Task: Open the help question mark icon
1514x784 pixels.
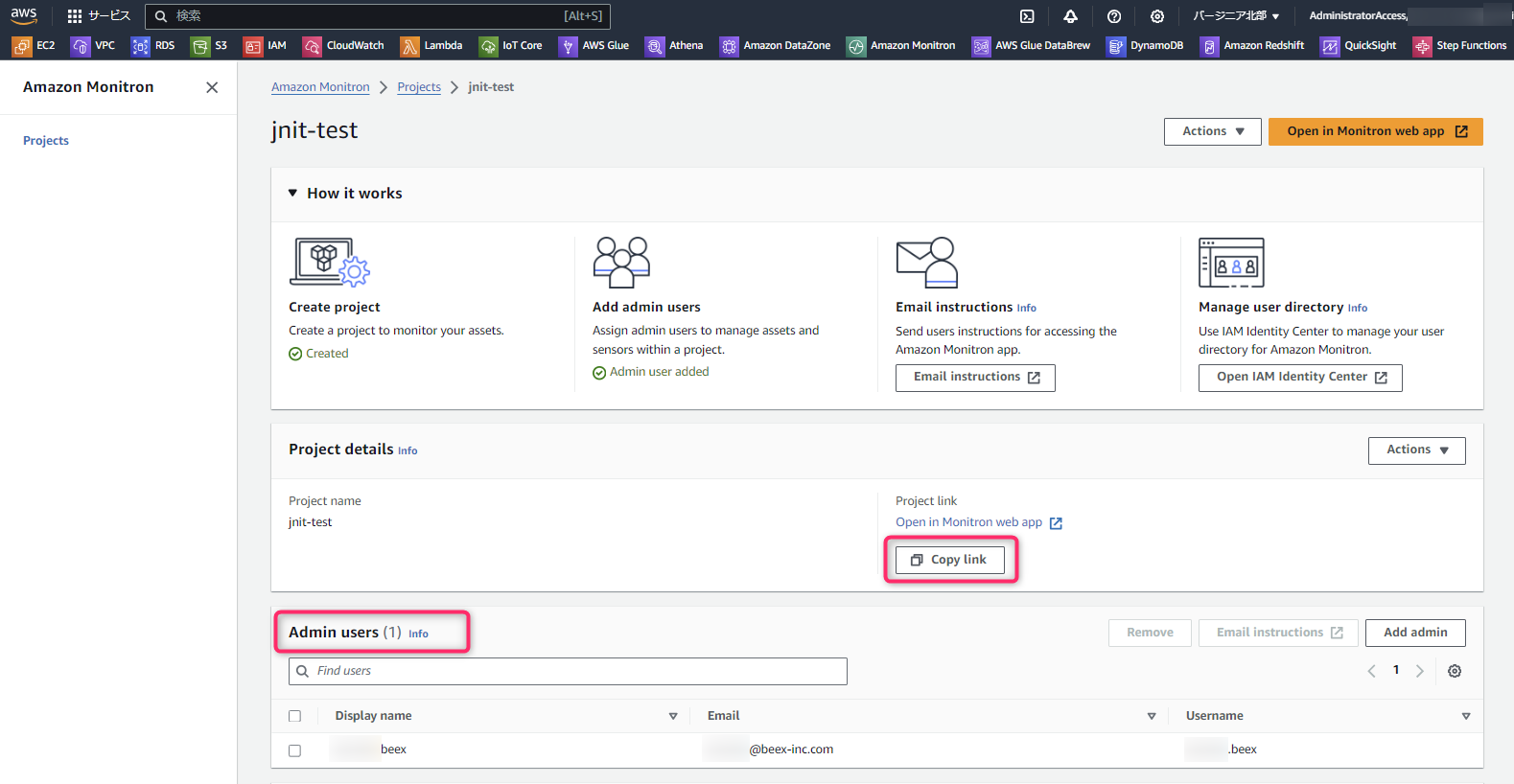Action: point(1114,16)
